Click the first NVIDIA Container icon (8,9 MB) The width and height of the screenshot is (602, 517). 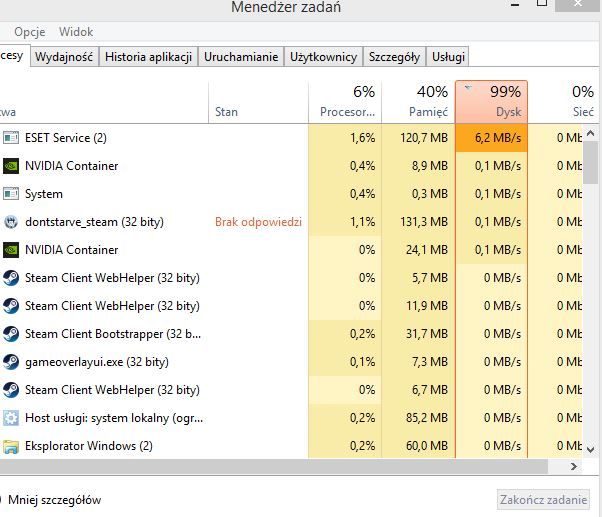[x=11, y=166]
